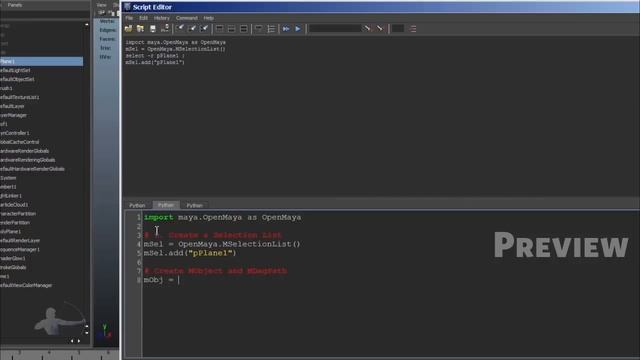The image size is (640, 360).
Task: Select defaultViewColorManager in the outliner
Action: pos(26,285)
